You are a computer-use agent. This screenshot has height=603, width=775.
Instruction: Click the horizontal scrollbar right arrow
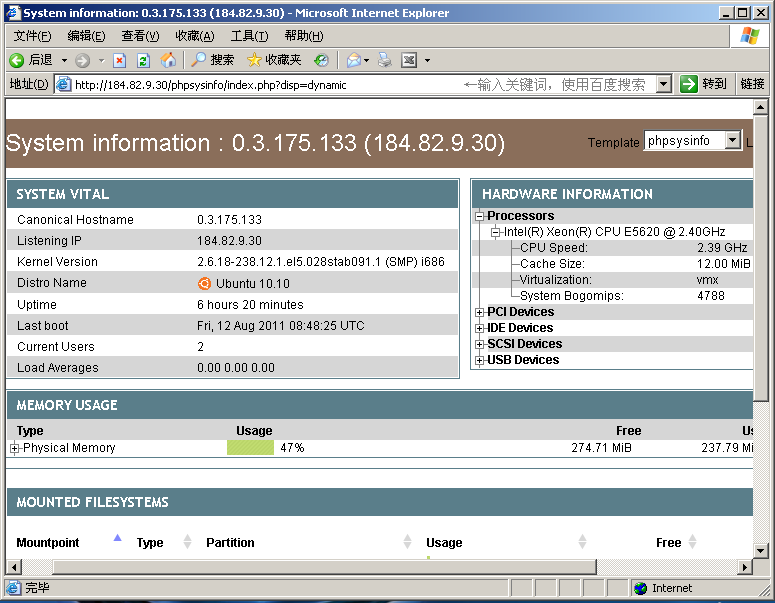(745, 566)
